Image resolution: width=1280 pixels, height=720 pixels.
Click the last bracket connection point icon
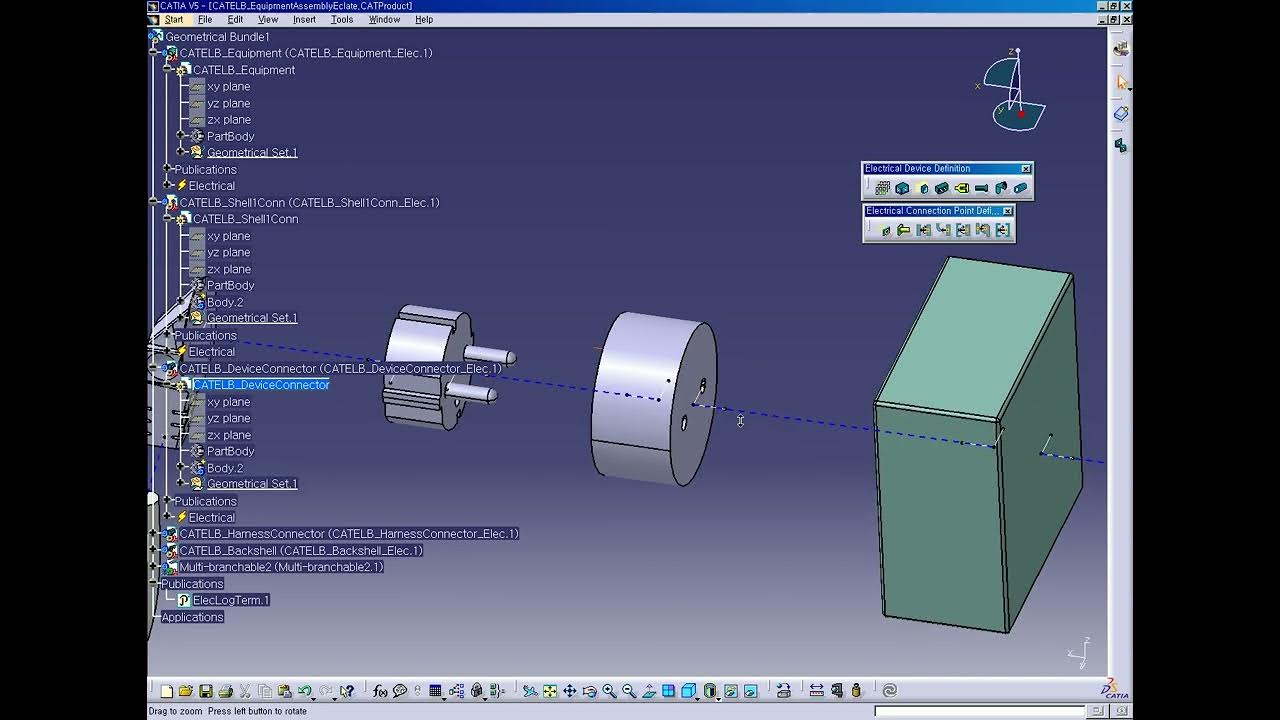(1003, 230)
